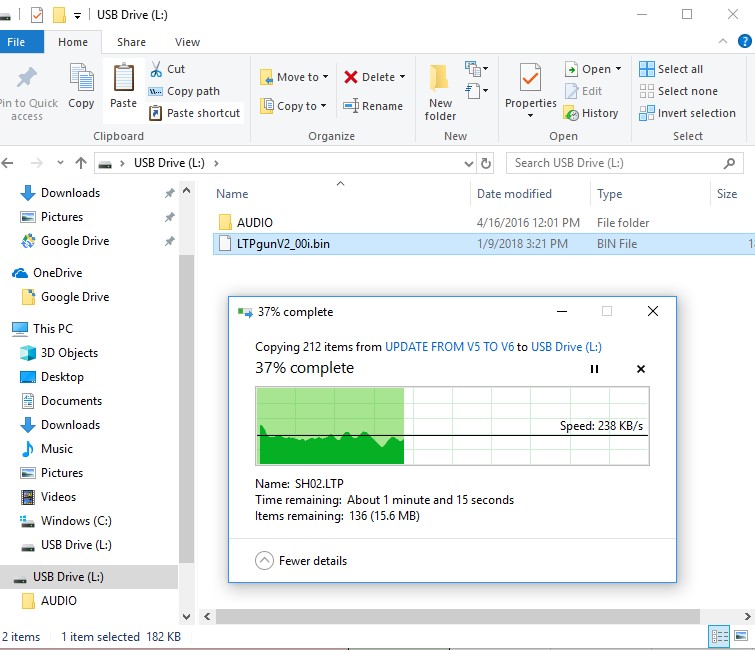Click Paste shortcut in the ribbon
Screen dimensions: 755x650
click(195, 113)
